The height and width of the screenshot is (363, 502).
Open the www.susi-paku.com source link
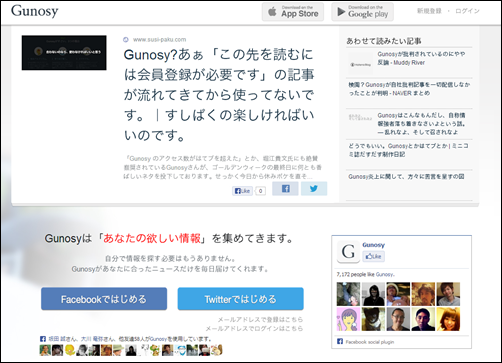click(159, 39)
